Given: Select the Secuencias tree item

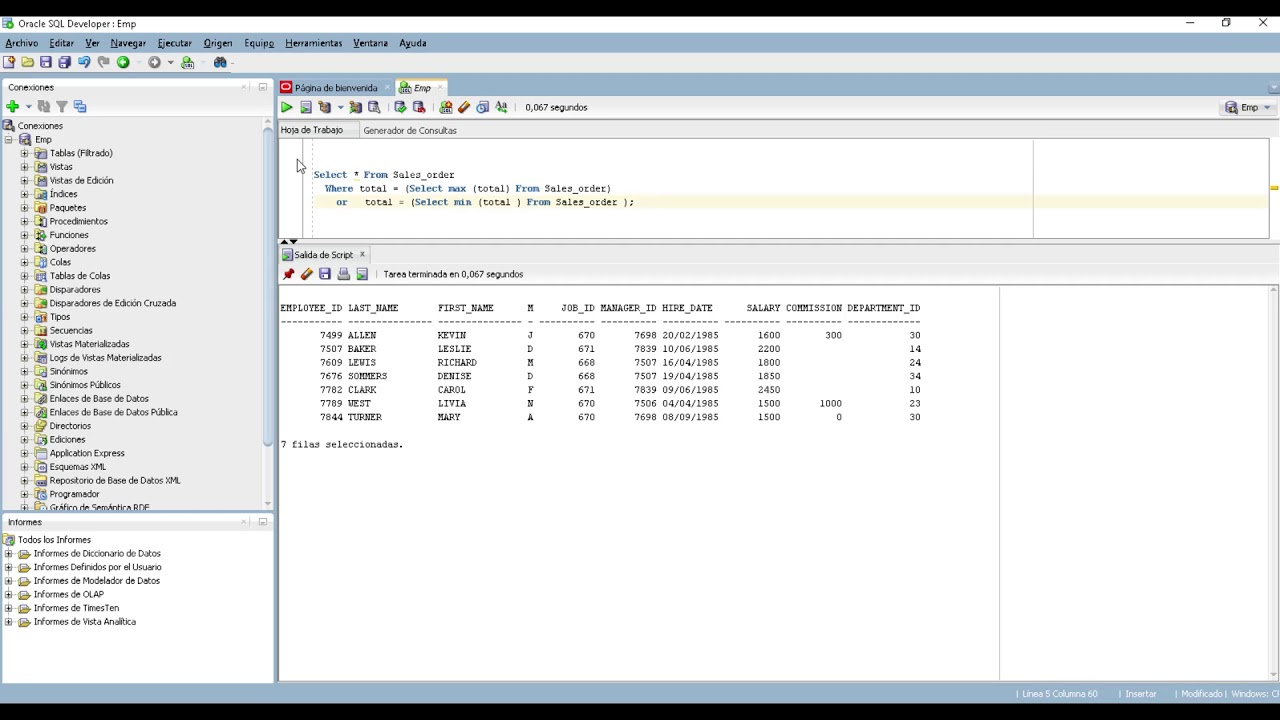Looking at the screenshot, I should click(71, 330).
